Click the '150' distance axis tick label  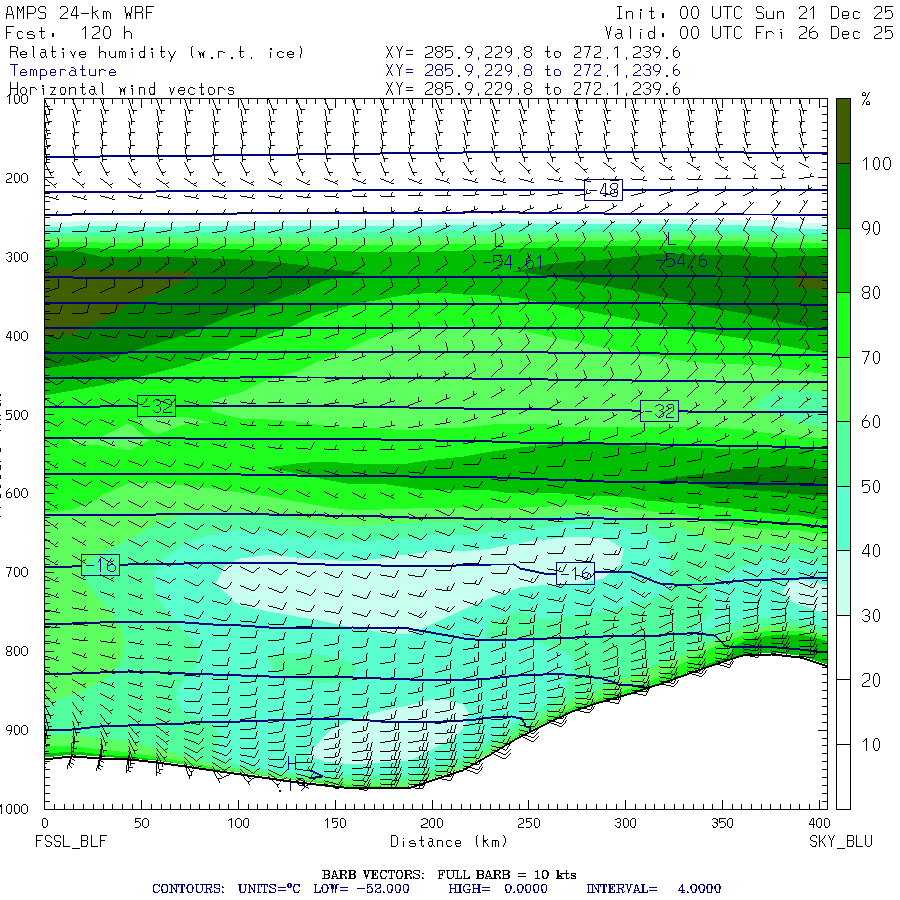point(335,823)
